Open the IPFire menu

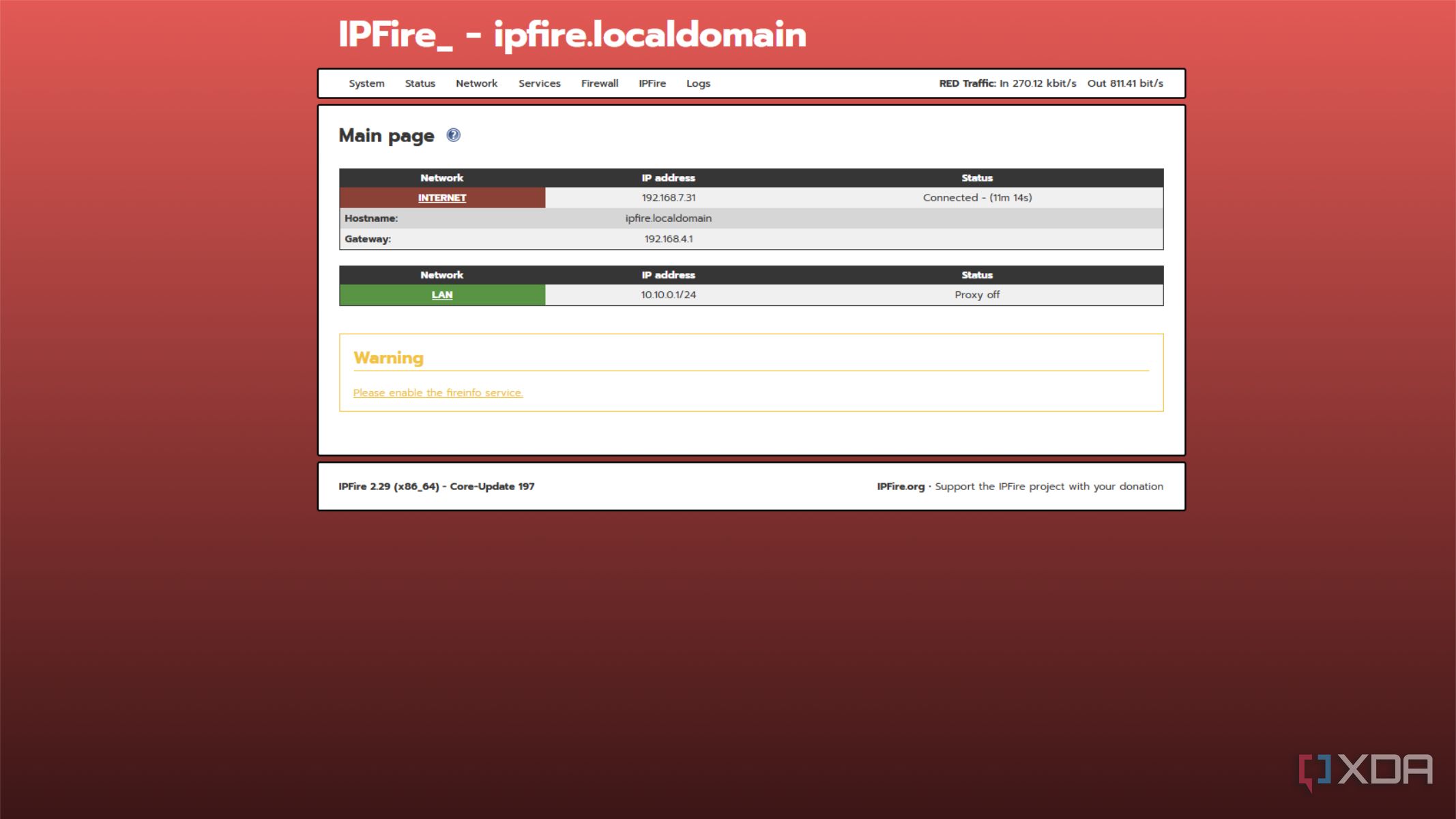(652, 83)
